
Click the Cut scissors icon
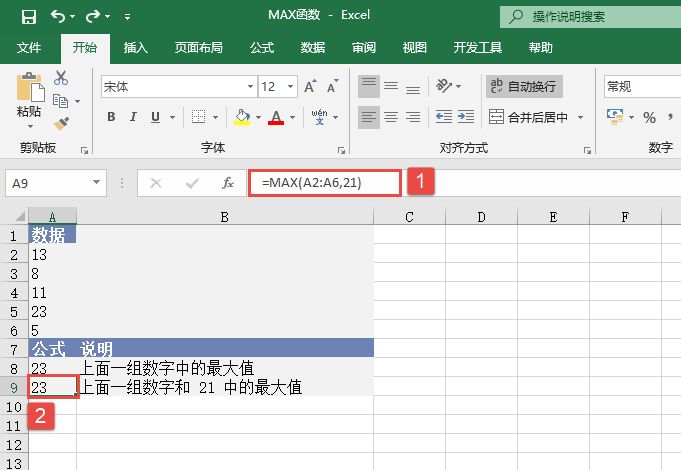click(61, 78)
